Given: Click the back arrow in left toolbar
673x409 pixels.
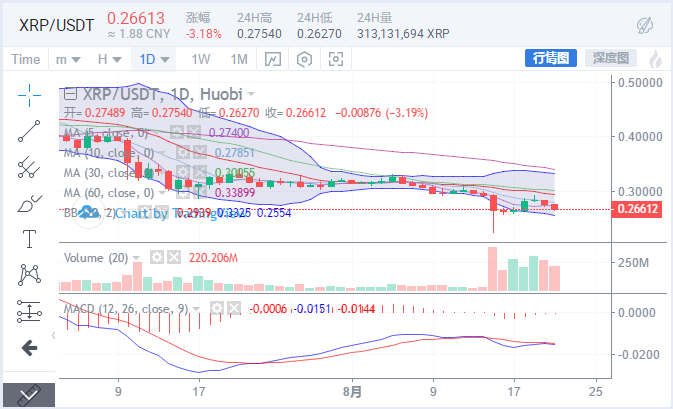Looking at the screenshot, I should [x=29, y=348].
